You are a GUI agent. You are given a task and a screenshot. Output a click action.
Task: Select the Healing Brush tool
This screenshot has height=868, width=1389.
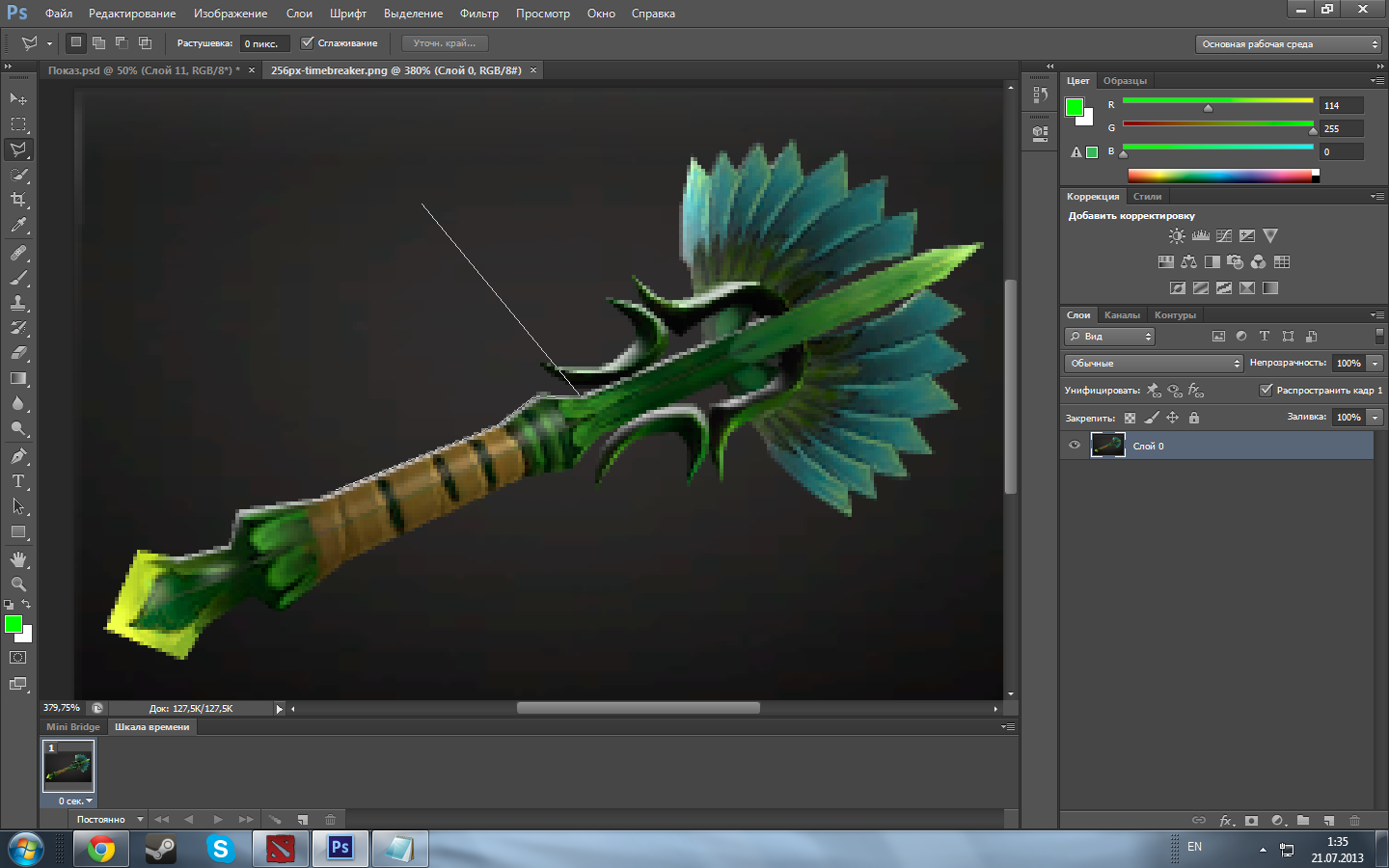pyautogui.click(x=17, y=253)
